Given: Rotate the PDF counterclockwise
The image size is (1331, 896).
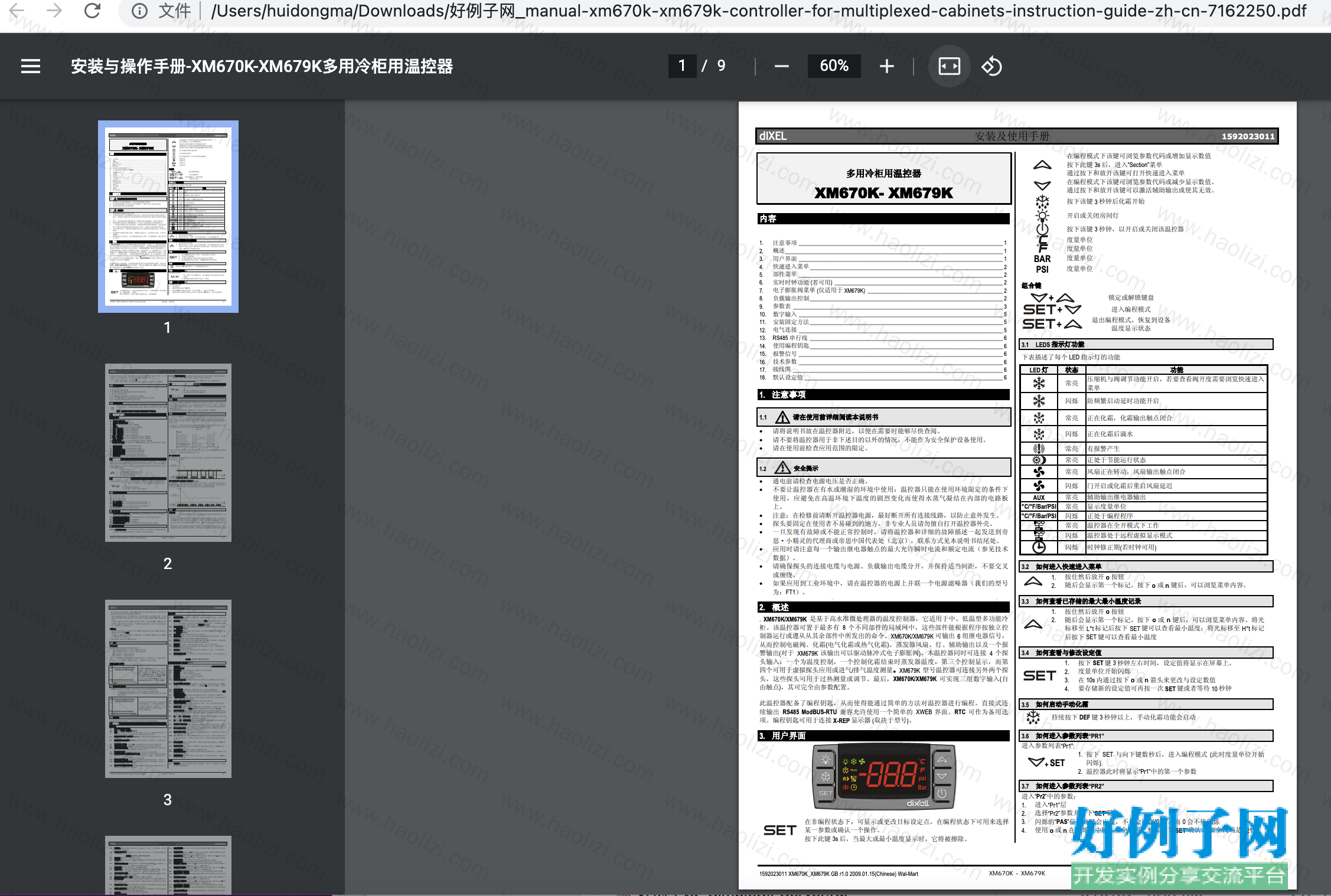Looking at the screenshot, I should click(x=991, y=66).
